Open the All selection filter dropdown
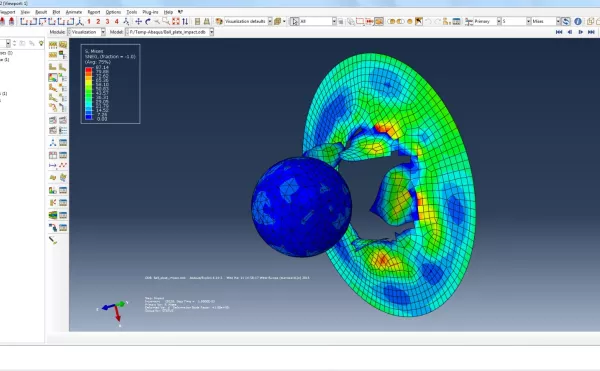Image resolution: width=600 pixels, height=371 pixels. (334, 21)
